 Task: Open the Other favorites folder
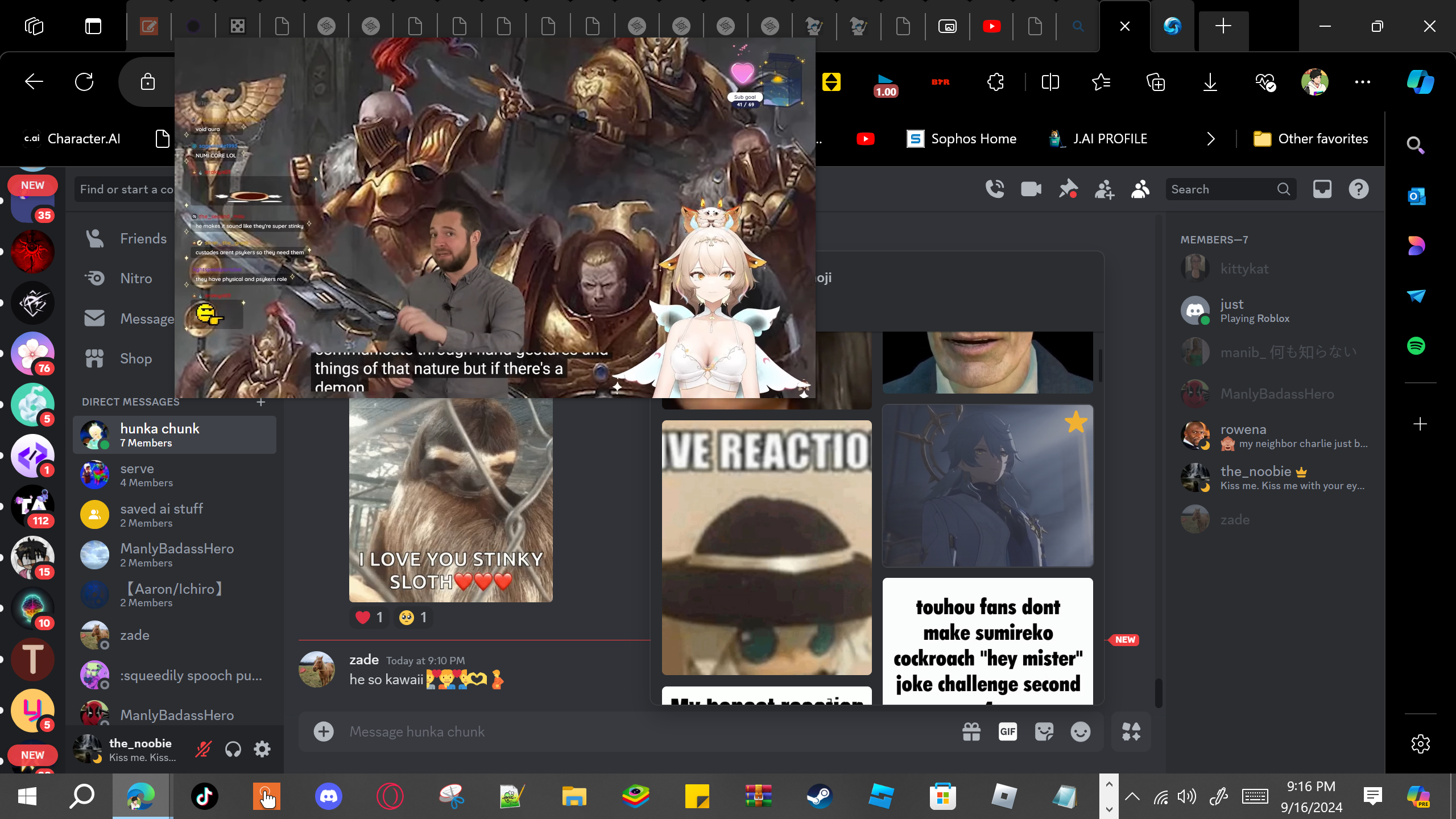coord(1310,139)
